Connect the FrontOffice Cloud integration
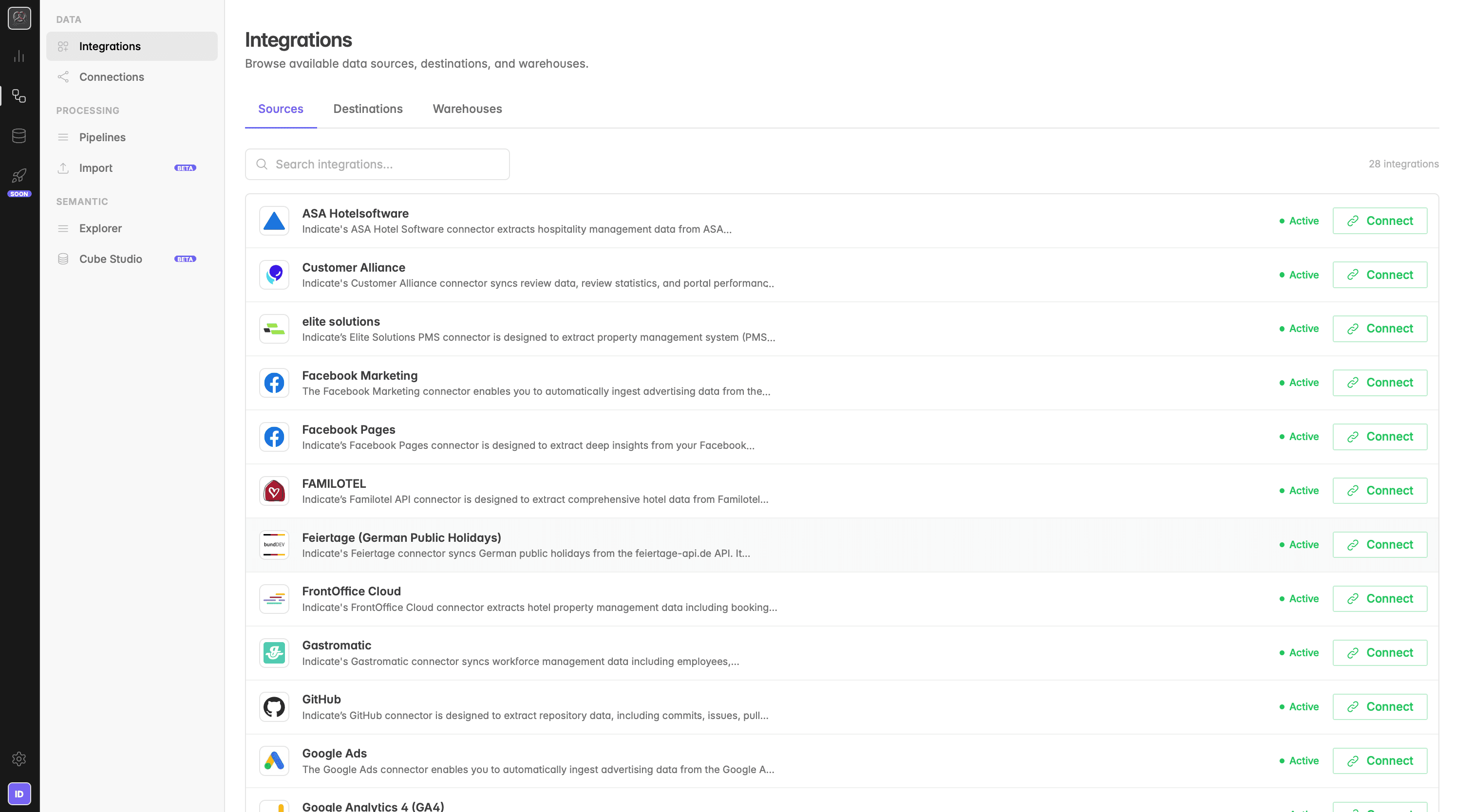Viewport: 1473px width, 812px height. (x=1380, y=599)
